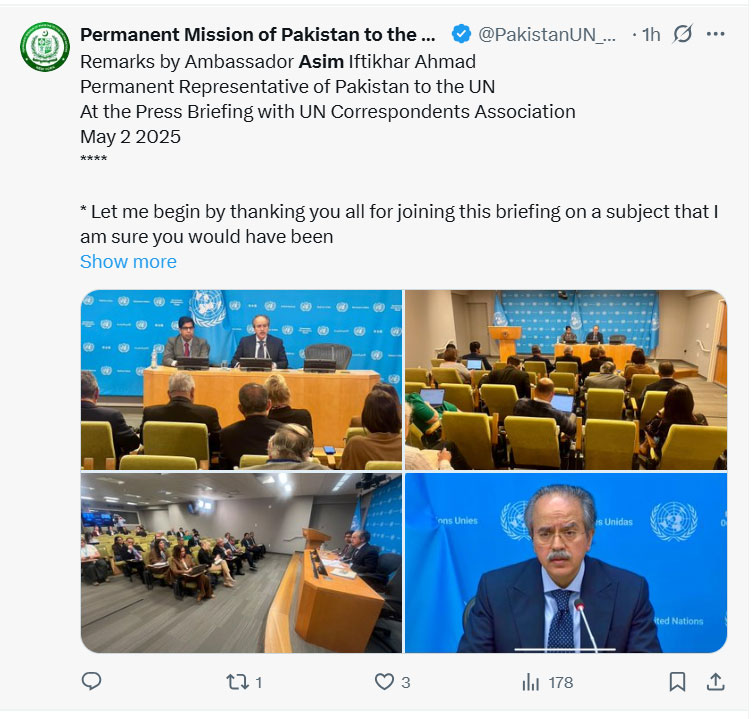Open the top-left photo of two seated speakers

tap(241, 380)
